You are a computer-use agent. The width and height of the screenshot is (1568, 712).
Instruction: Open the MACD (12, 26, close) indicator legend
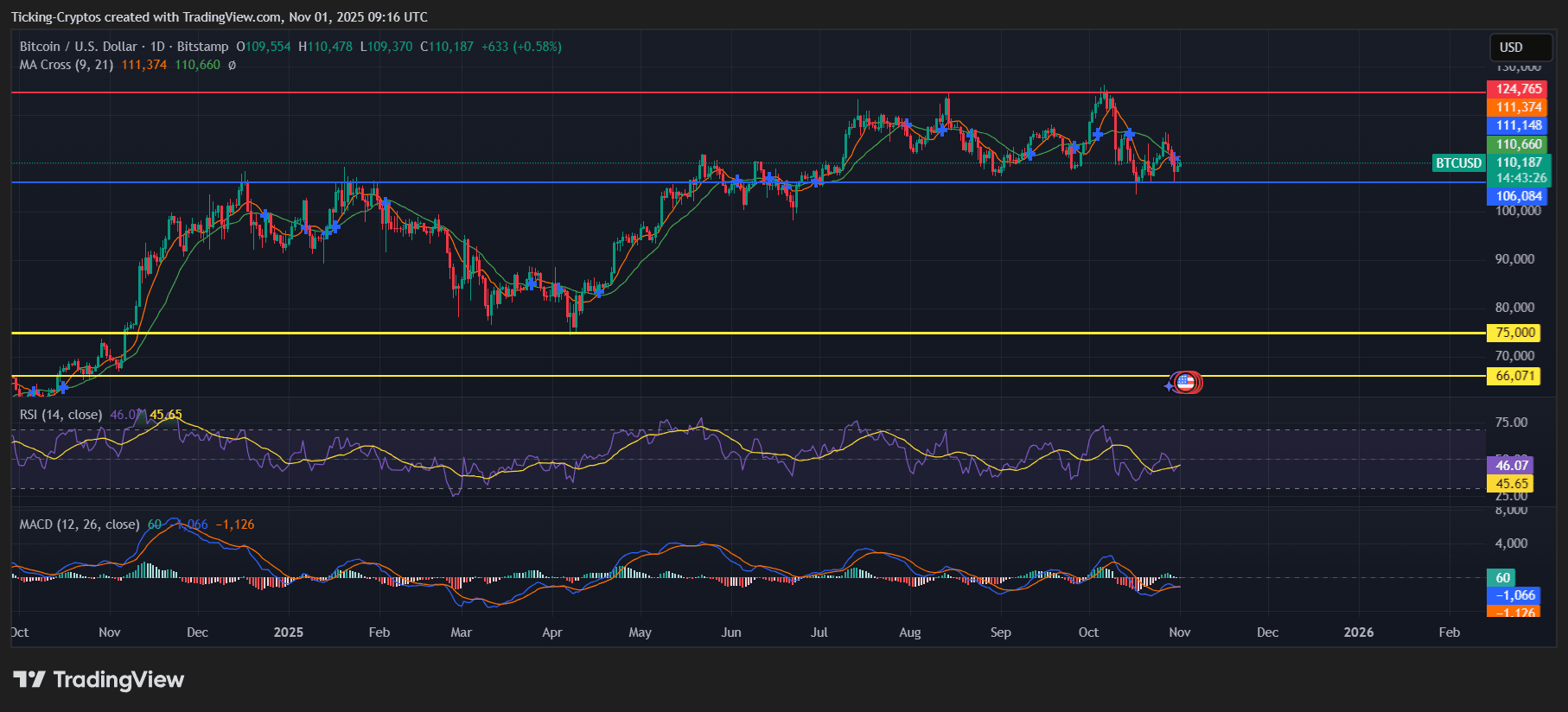[80, 524]
